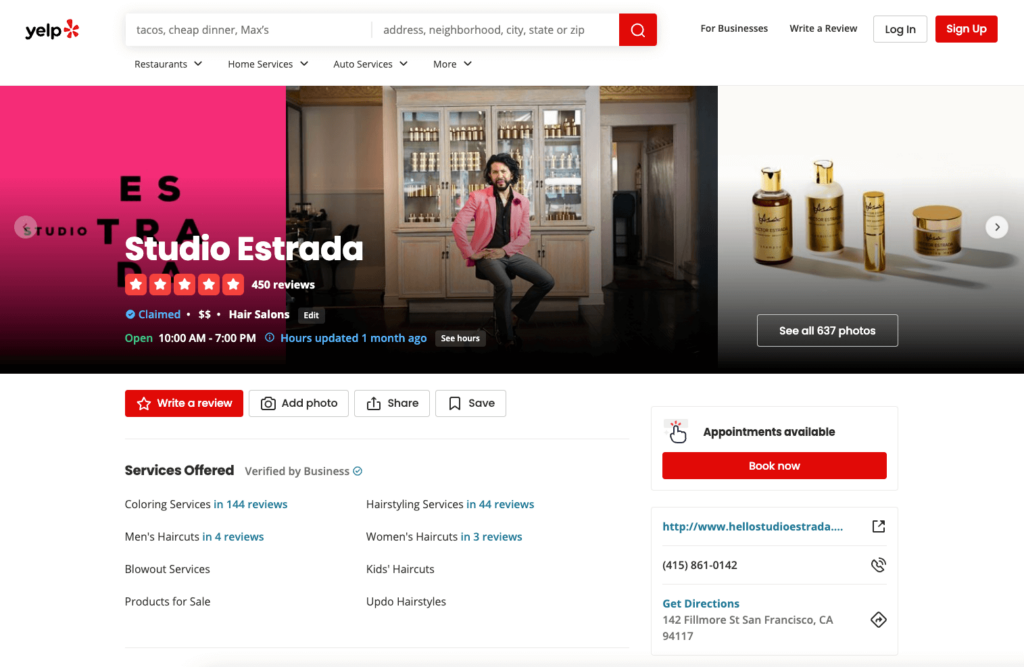Click the 142 Fillmore St address text

pos(748,628)
